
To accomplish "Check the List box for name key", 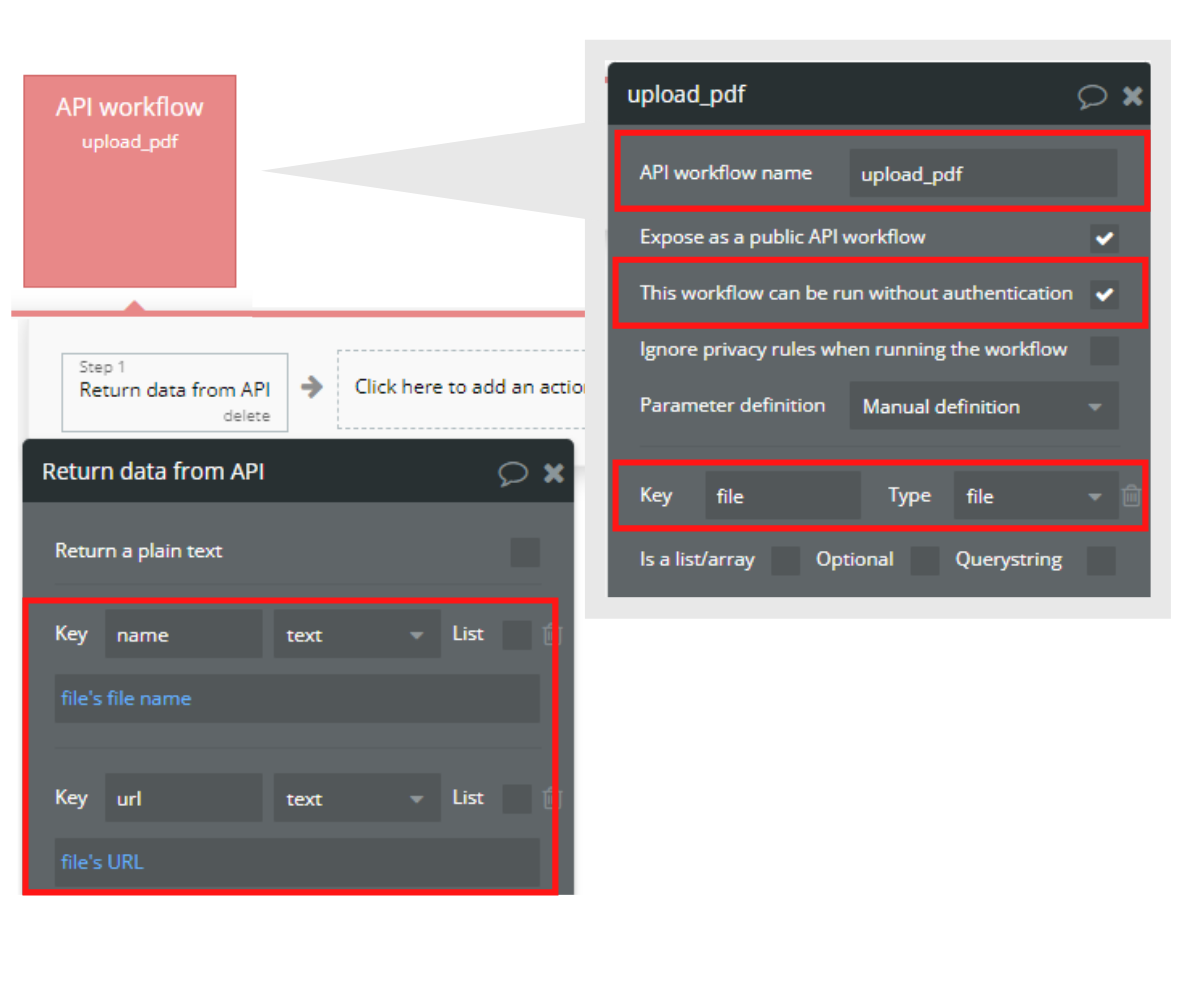I will click(x=517, y=635).
